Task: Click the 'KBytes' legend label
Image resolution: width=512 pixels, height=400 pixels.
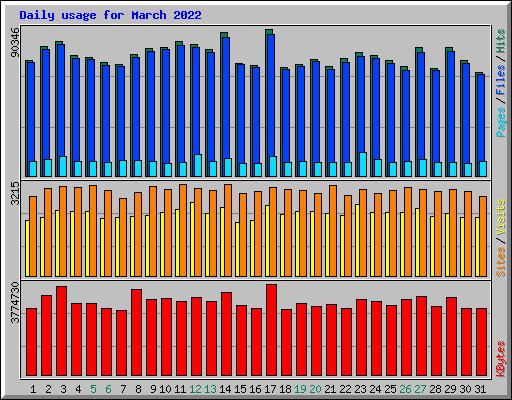Action: (501, 359)
